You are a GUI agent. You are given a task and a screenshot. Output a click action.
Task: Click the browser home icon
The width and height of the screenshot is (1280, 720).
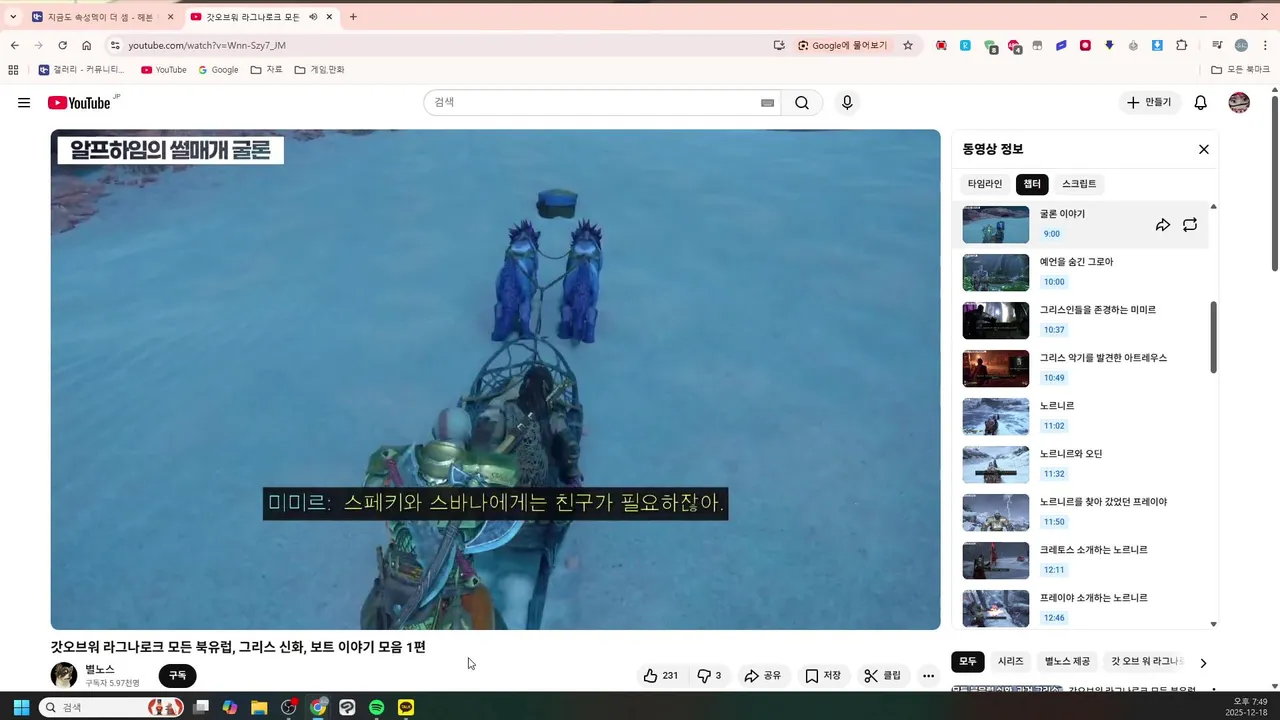87,45
